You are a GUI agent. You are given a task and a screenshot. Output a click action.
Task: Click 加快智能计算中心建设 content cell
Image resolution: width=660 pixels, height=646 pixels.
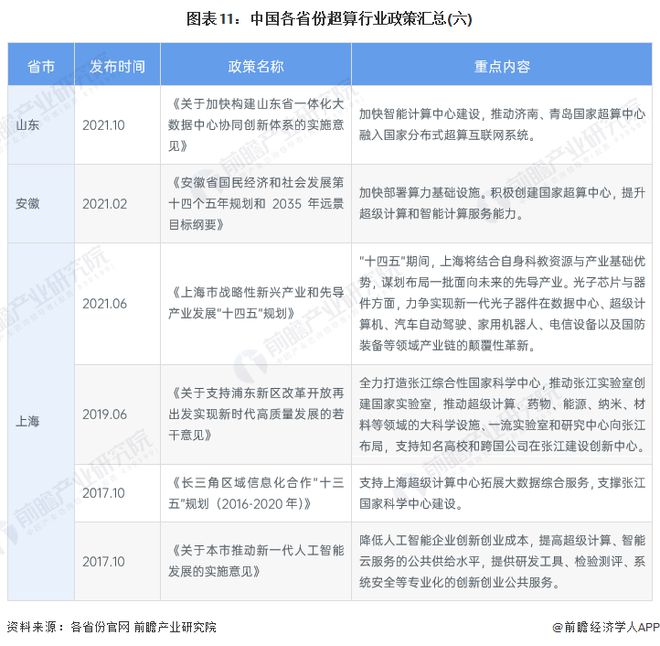pos(502,125)
